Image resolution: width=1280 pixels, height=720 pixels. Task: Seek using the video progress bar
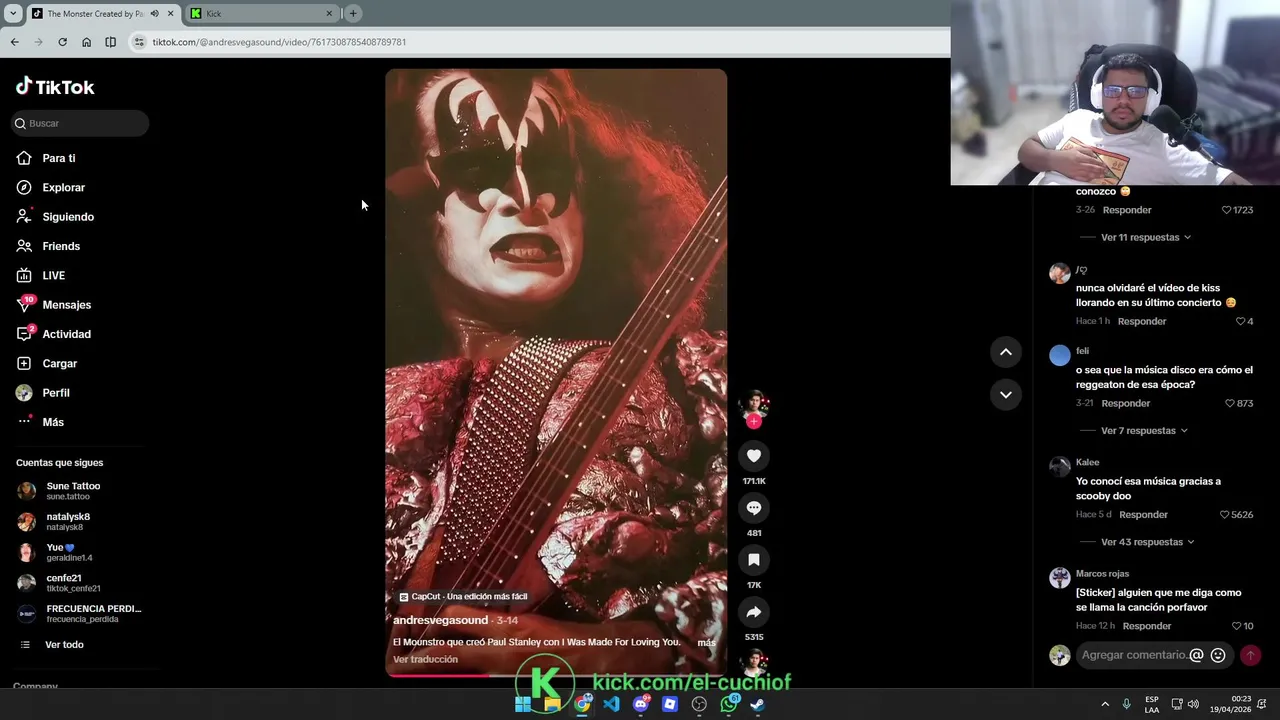[x=556, y=675]
